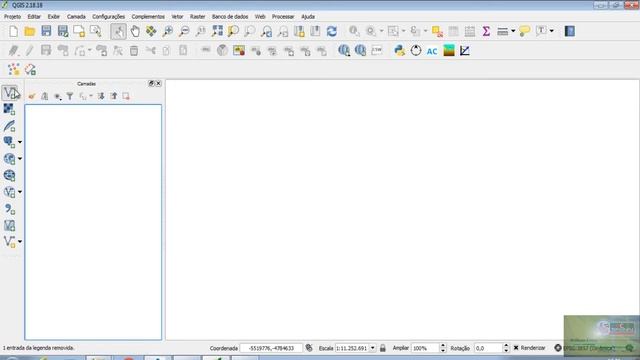The width and height of the screenshot is (640, 360).
Task: Select the Pan Map hand tool
Action: click(x=135, y=31)
